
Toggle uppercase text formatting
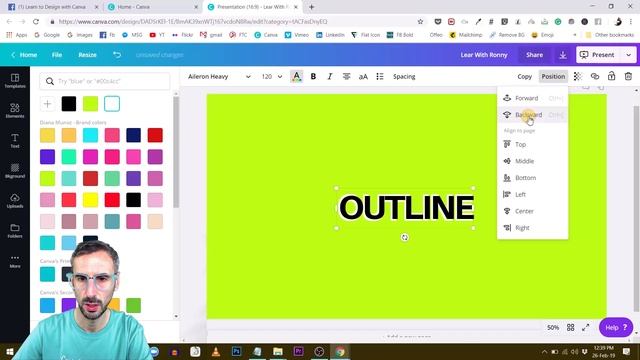tap(363, 76)
